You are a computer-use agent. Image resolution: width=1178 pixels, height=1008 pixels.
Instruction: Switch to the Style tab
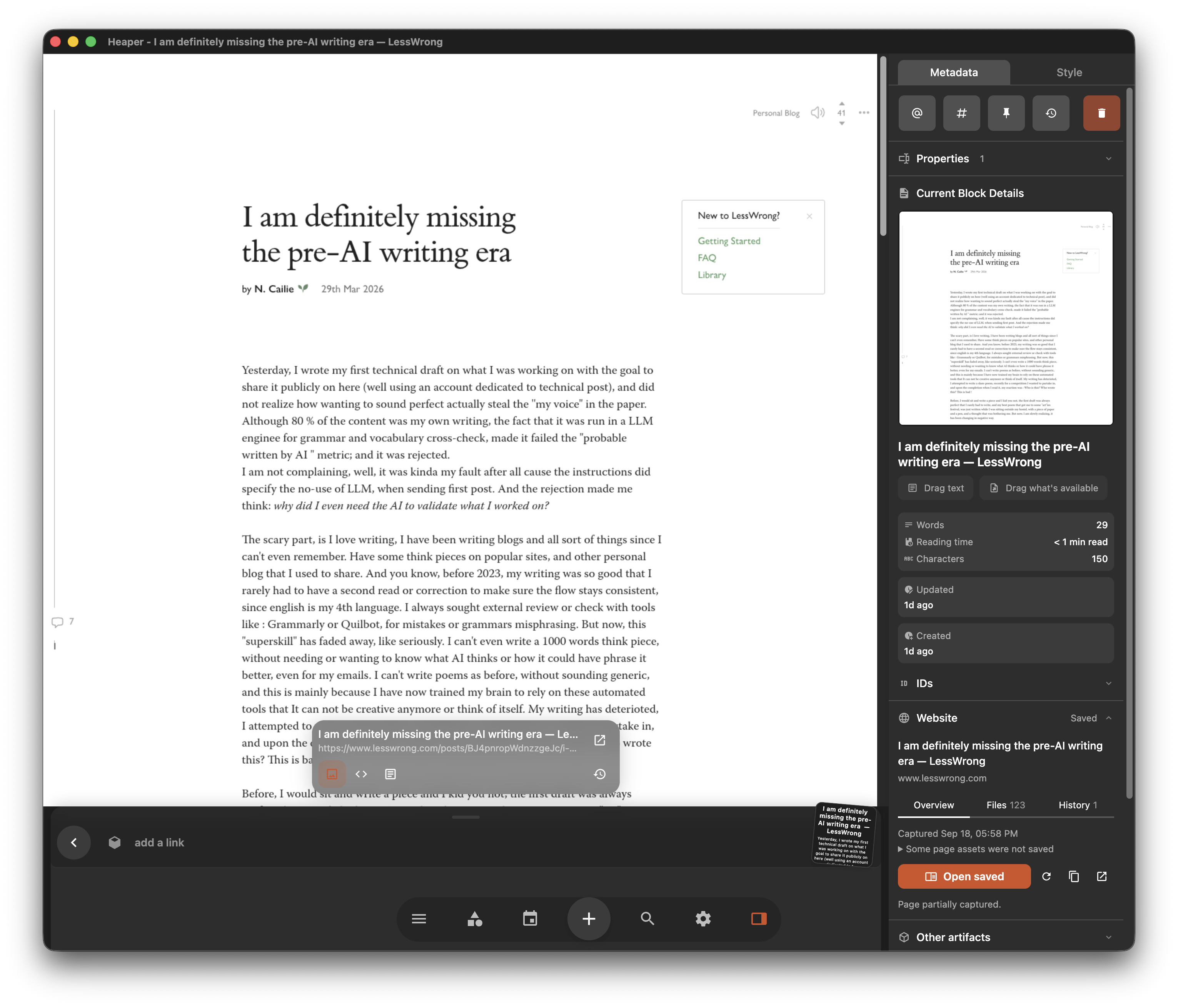pyautogui.click(x=1069, y=72)
